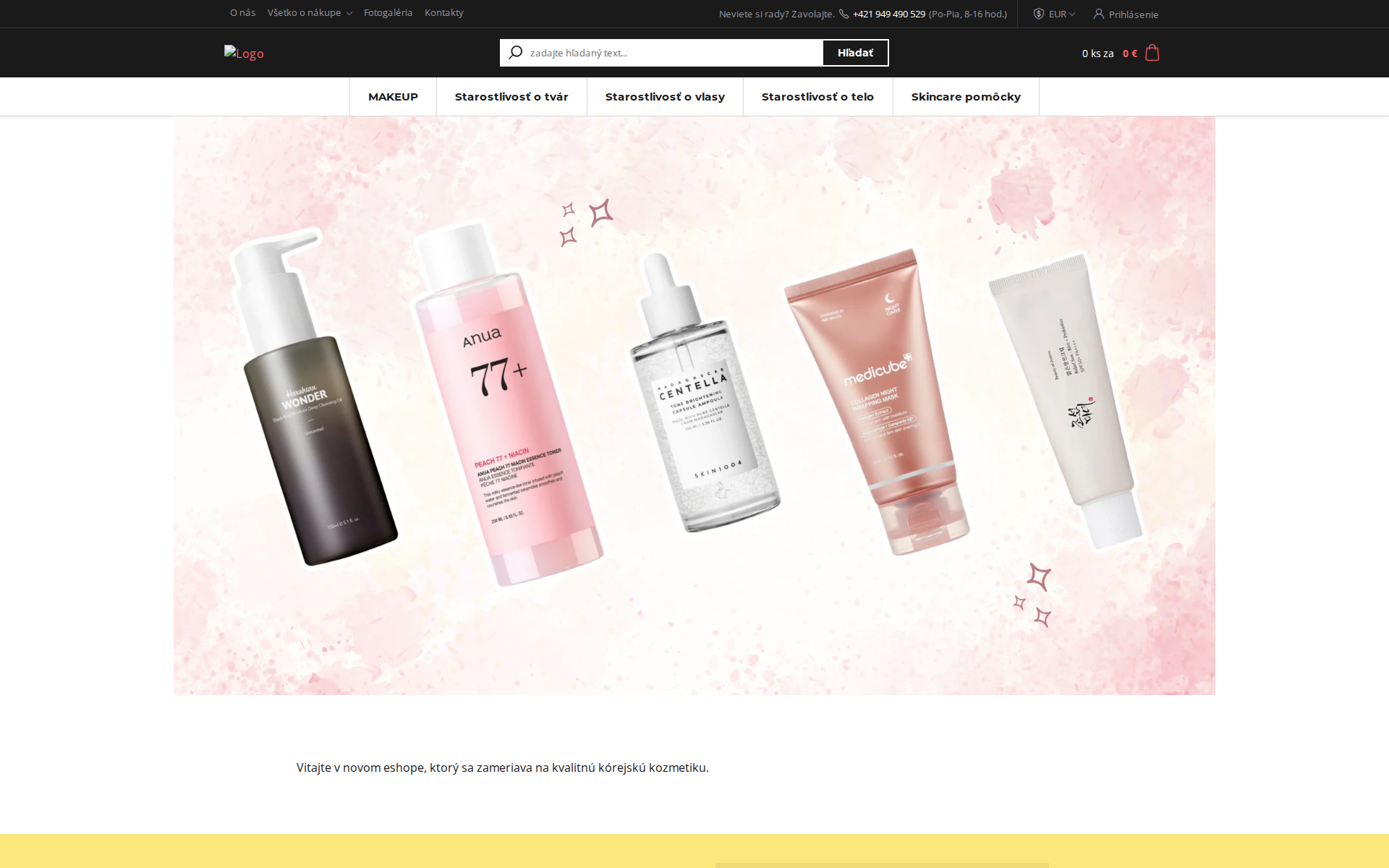
Task: Click the phone handset icon
Action: 844,14
